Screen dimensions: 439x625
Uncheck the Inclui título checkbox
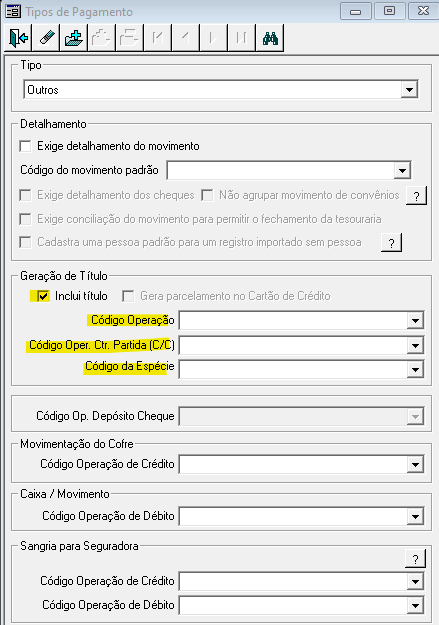43,296
